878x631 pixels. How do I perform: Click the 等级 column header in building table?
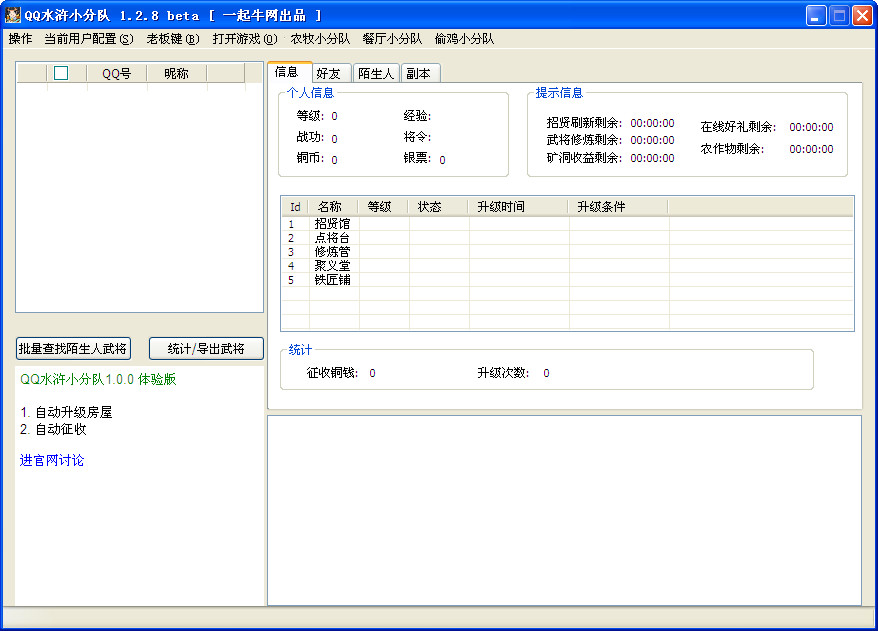(380, 207)
